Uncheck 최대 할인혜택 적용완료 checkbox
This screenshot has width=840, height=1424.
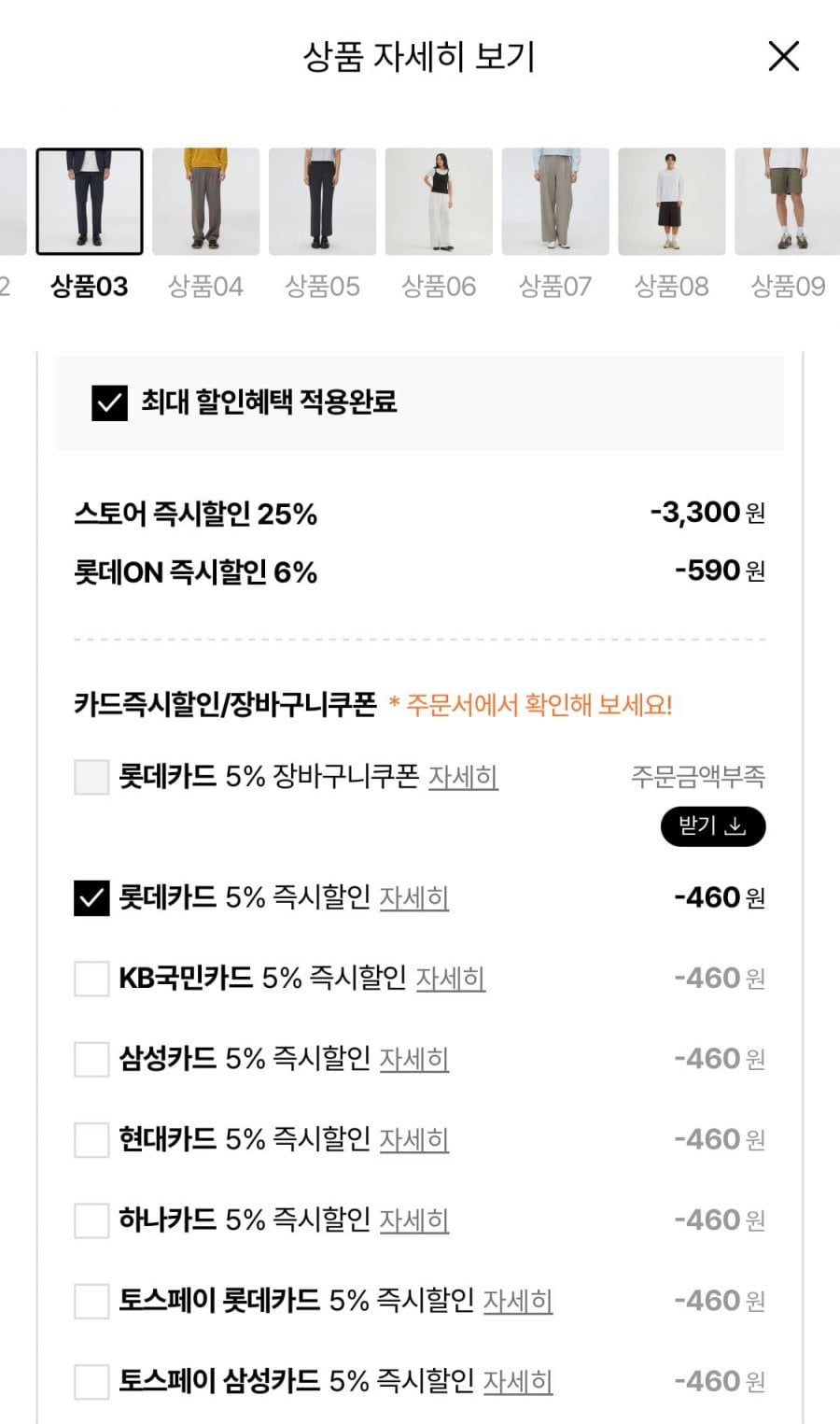[x=109, y=402]
